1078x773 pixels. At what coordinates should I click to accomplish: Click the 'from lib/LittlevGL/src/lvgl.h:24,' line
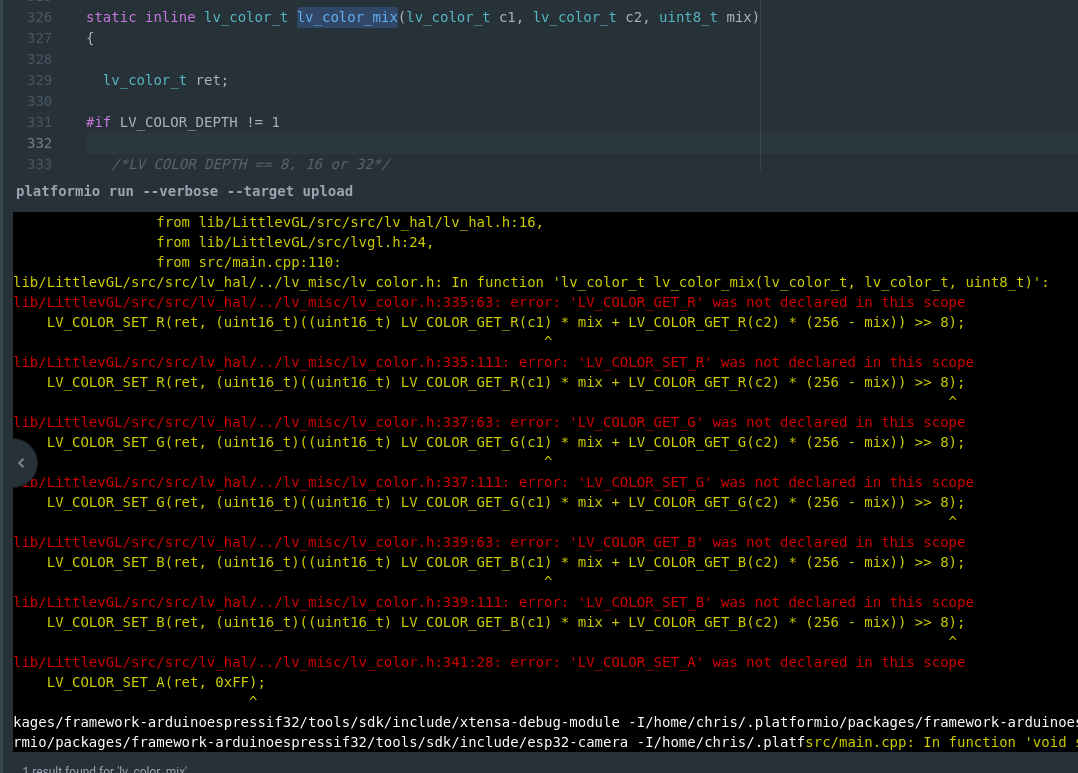tap(295, 242)
